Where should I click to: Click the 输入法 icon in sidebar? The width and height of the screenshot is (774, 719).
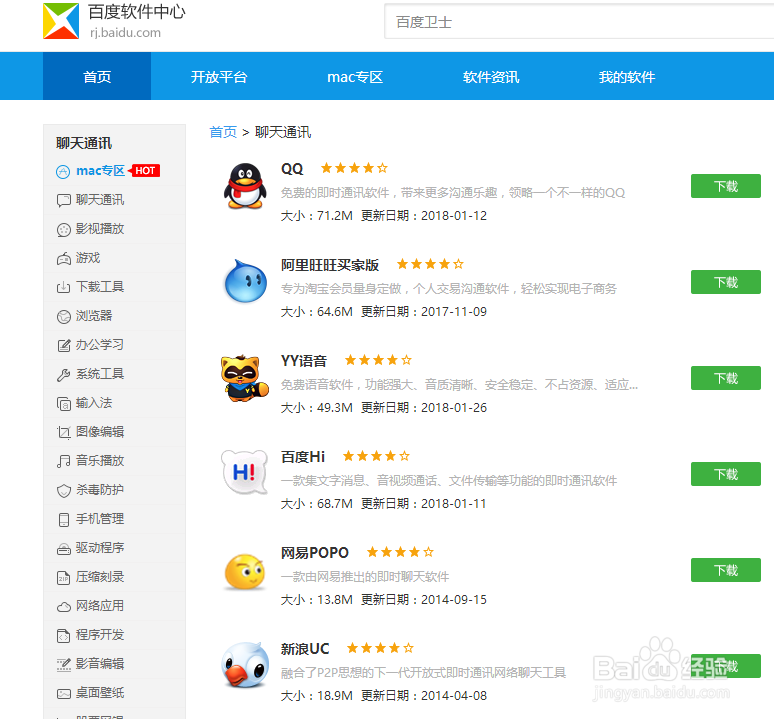coord(64,404)
